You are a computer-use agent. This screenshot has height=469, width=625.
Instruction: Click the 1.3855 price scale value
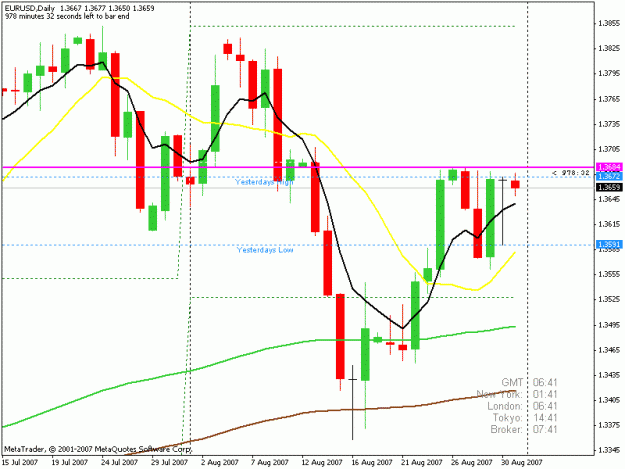point(609,24)
